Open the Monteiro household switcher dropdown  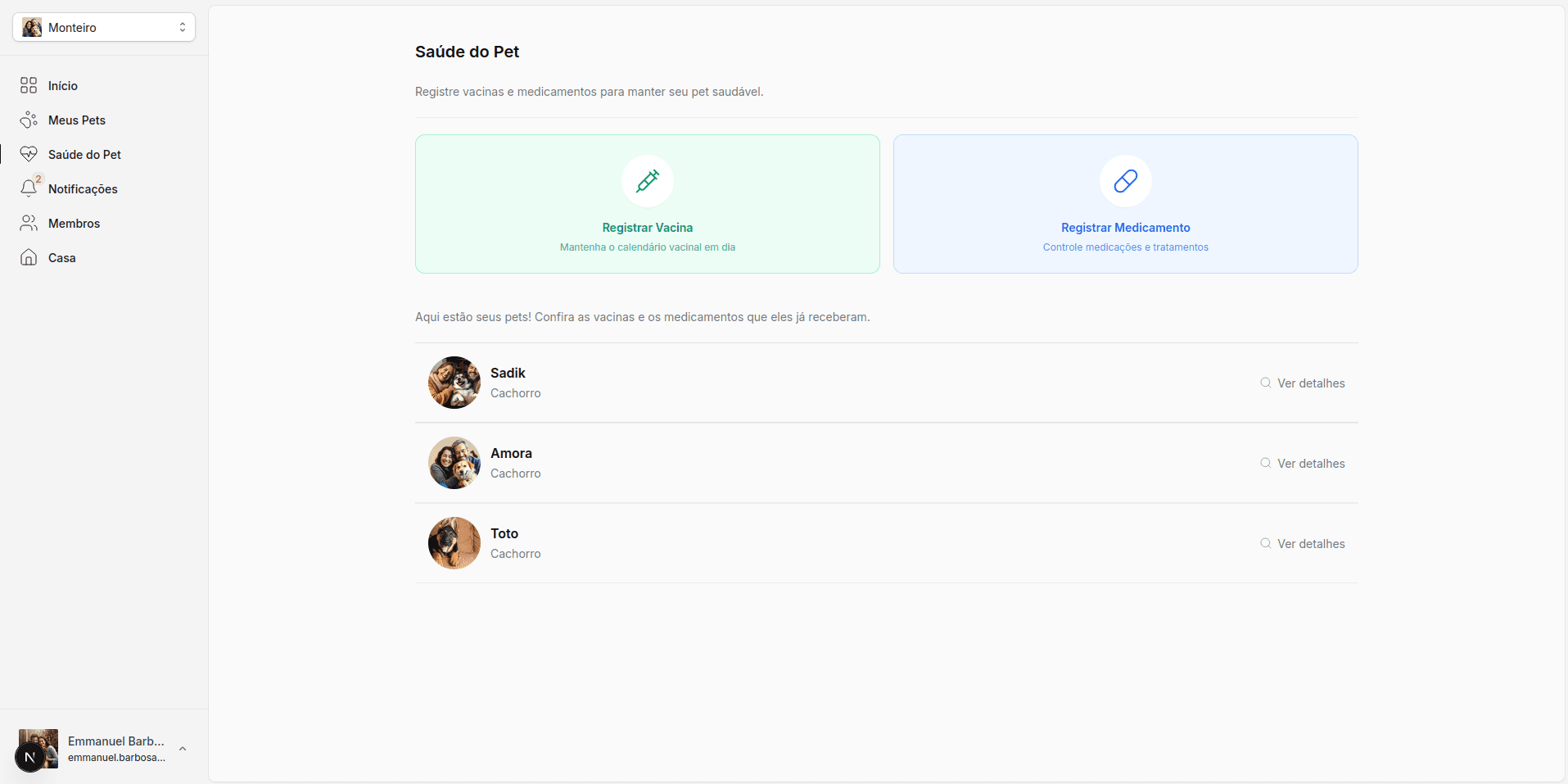click(104, 27)
